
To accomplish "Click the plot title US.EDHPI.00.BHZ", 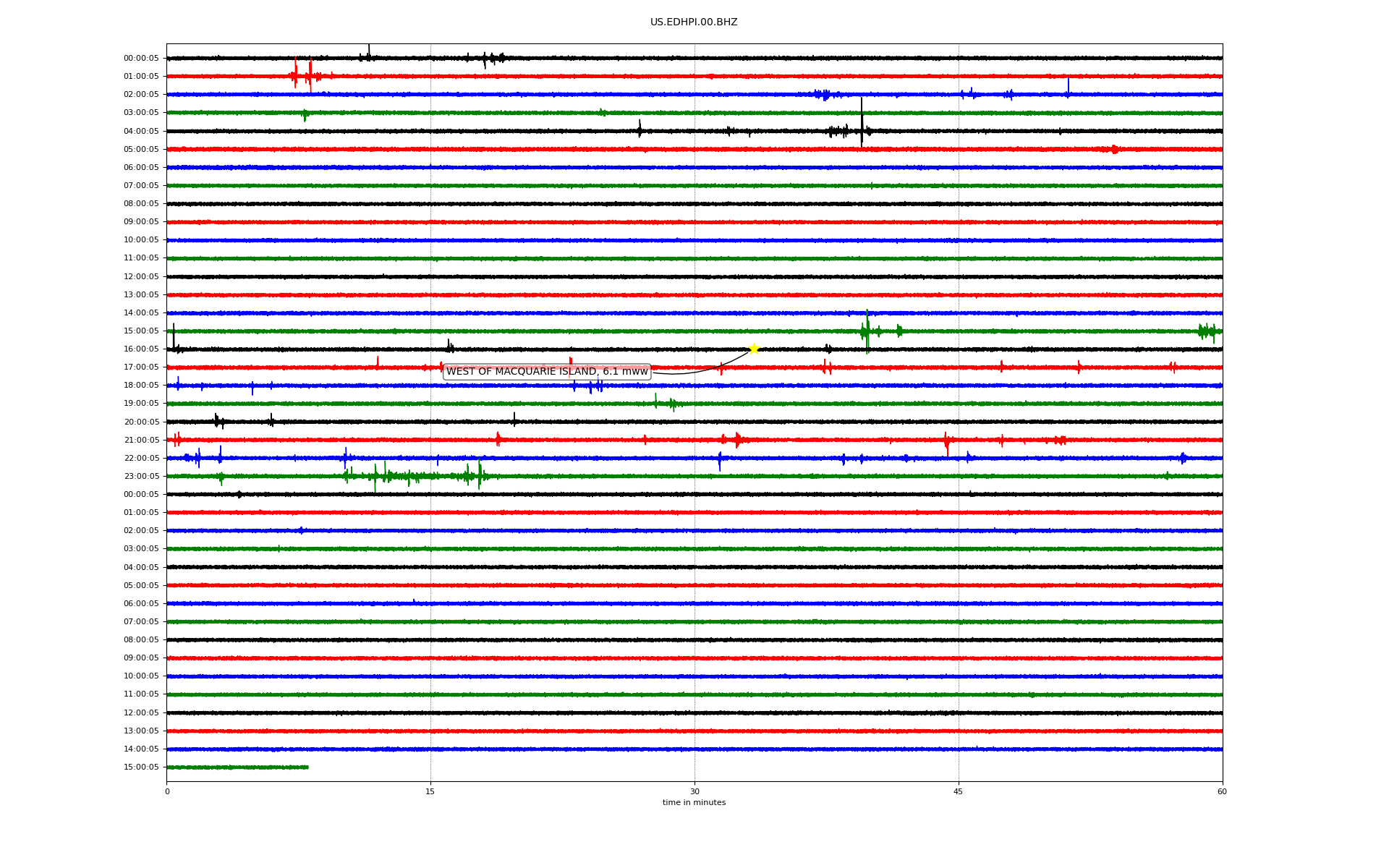I will [x=694, y=22].
